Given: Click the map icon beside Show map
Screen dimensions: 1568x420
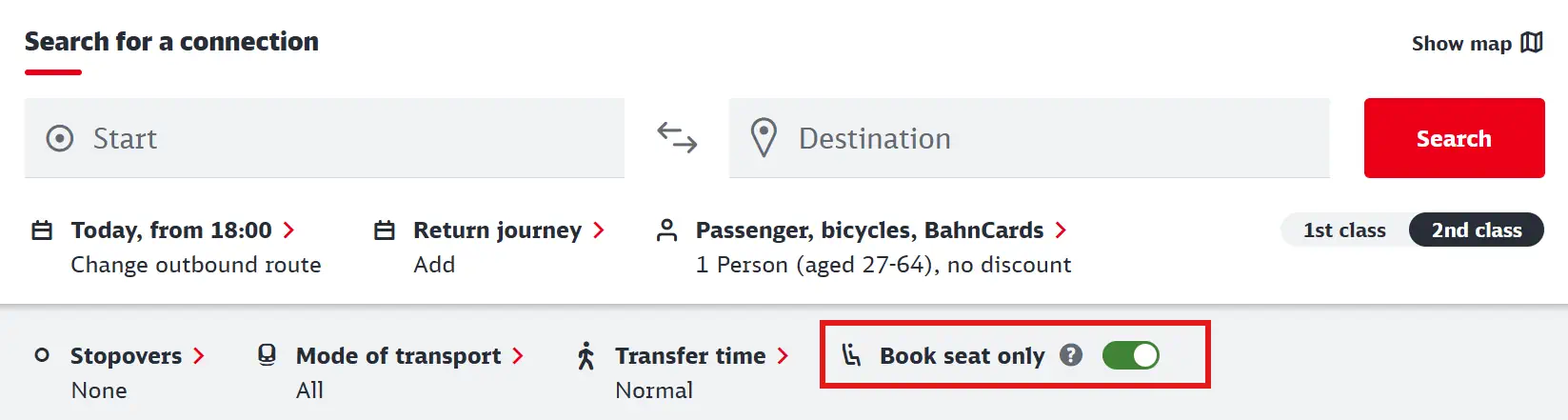Looking at the screenshot, I should 1532,43.
